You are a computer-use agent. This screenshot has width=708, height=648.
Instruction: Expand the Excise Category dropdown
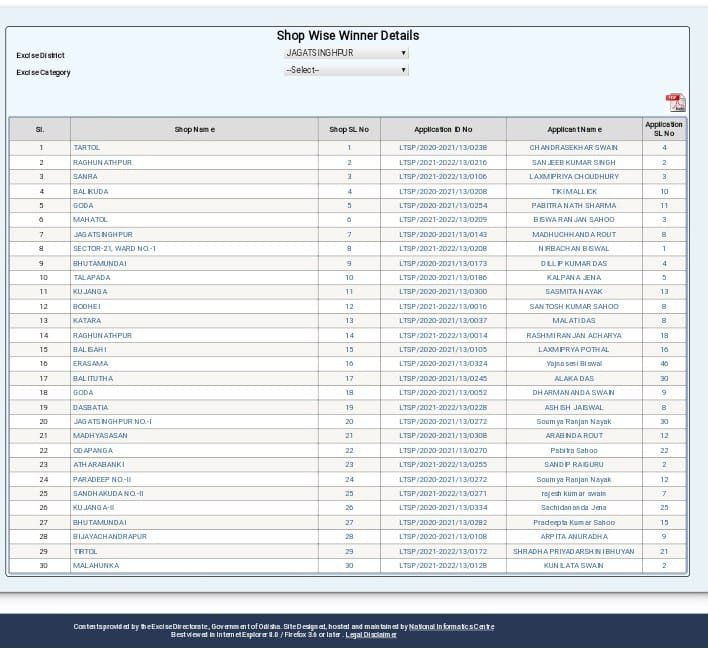(346, 70)
